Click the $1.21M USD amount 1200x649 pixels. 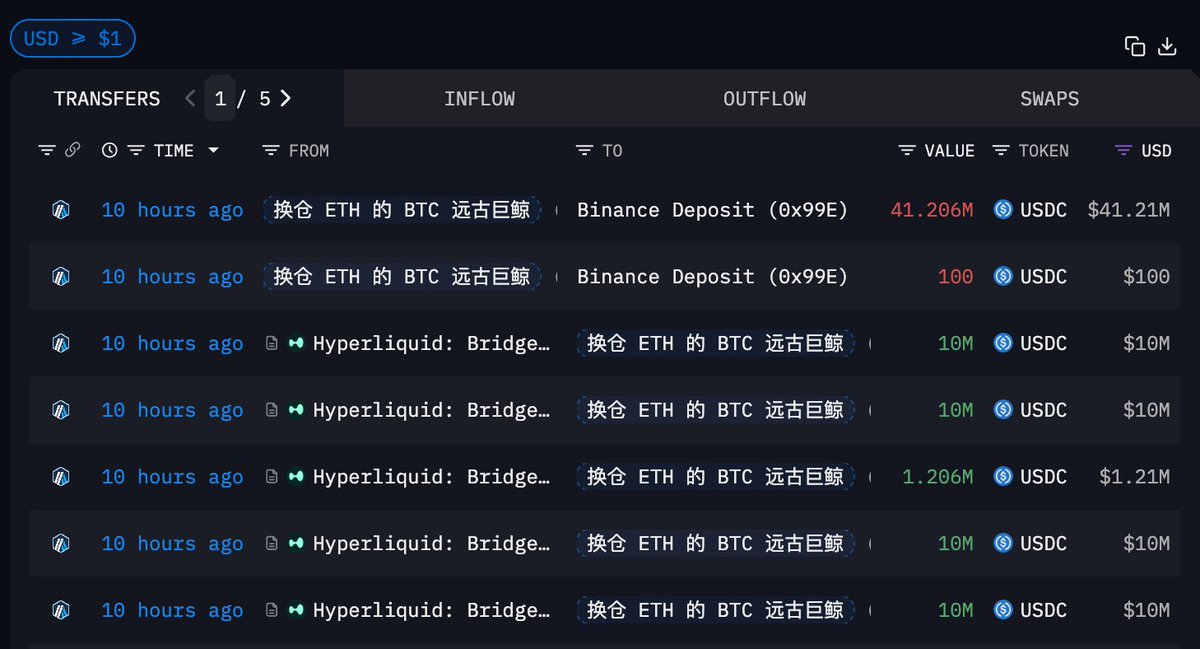click(1134, 476)
